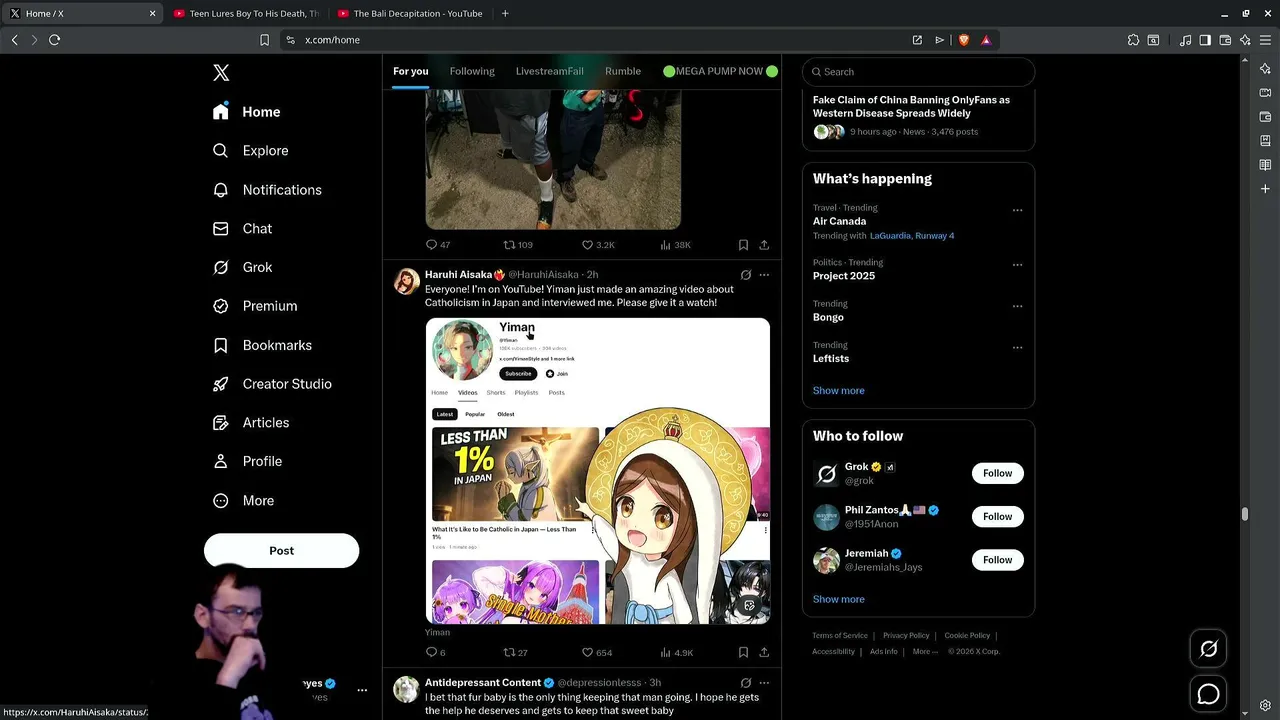Switch to the Following tab
The height and width of the screenshot is (720, 1280).
(x=472, y=71)
